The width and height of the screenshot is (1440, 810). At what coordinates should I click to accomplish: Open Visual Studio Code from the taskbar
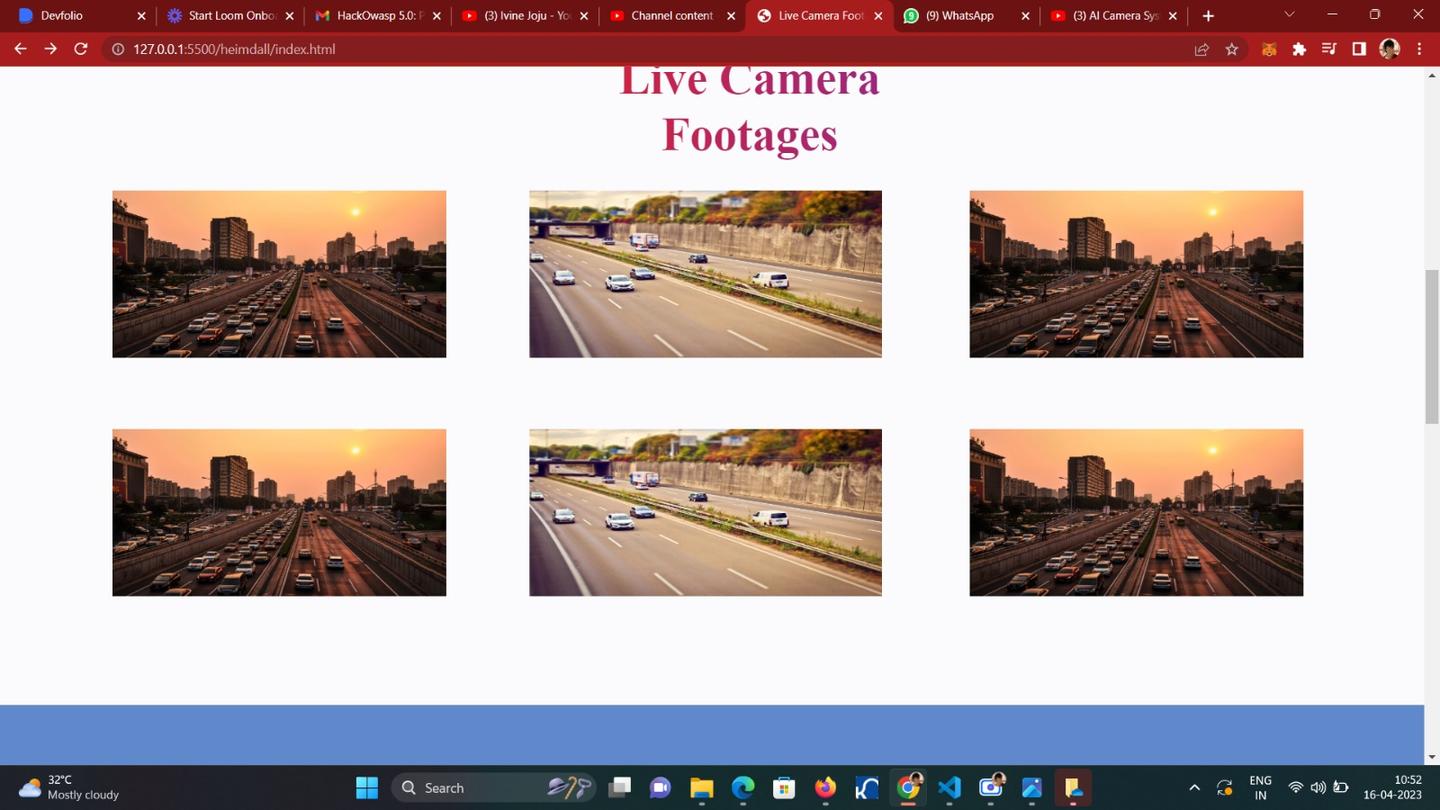[949, 788]
